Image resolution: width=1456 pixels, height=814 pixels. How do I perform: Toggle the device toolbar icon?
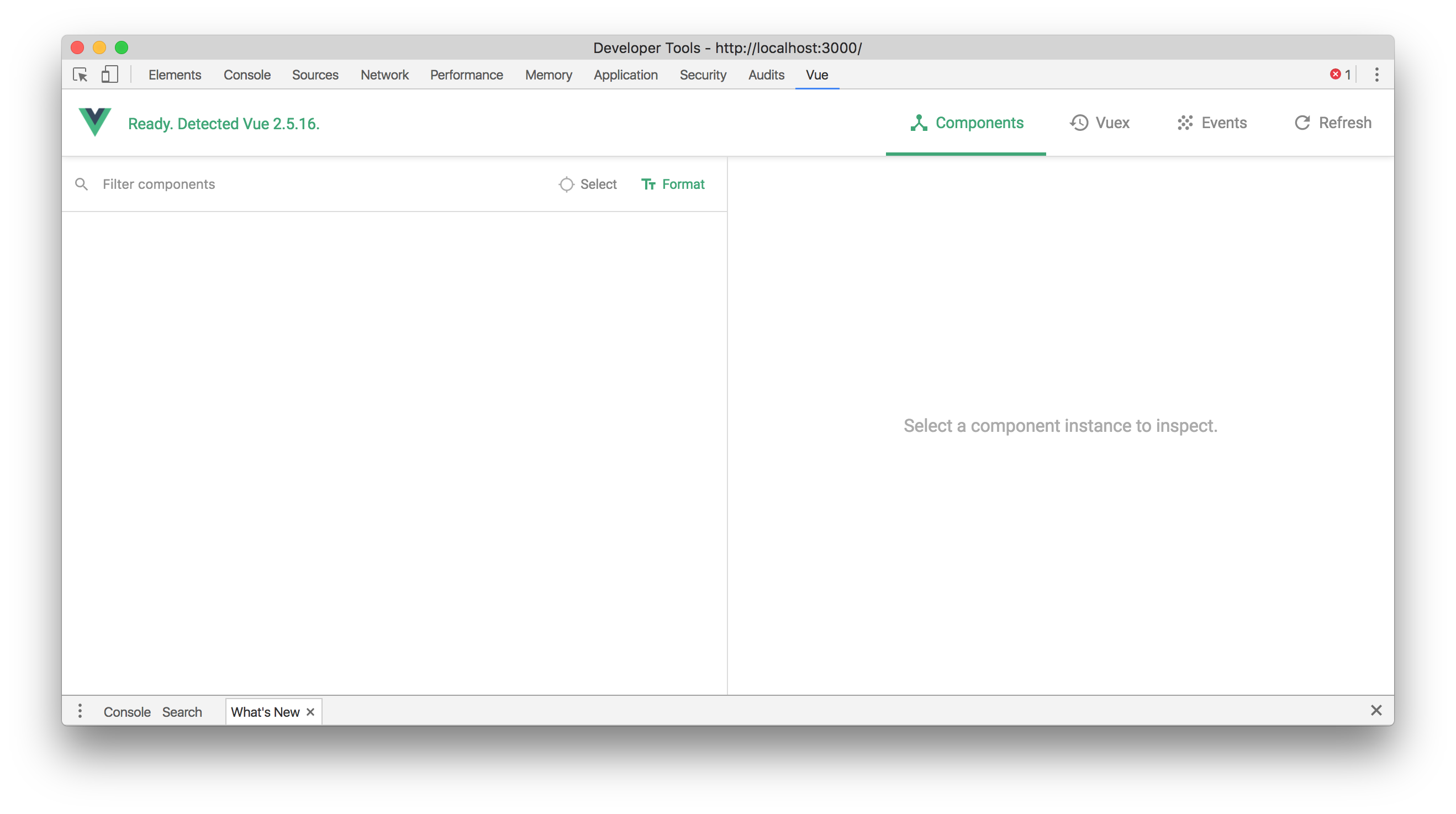[109, 75]
